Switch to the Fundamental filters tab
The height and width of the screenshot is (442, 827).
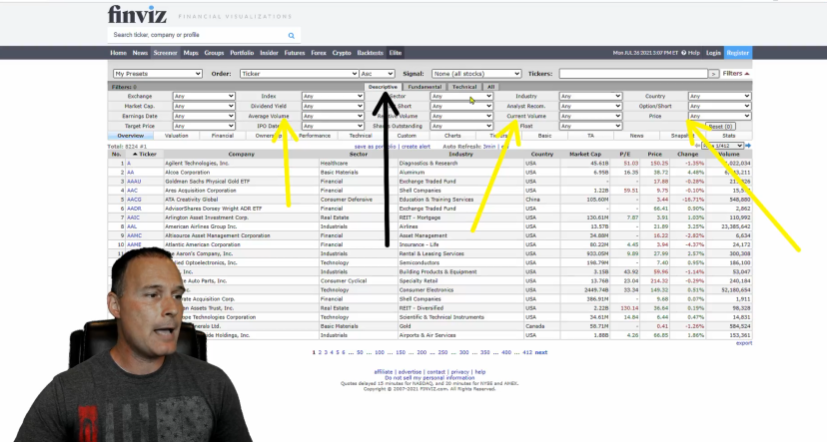point(425,87)
